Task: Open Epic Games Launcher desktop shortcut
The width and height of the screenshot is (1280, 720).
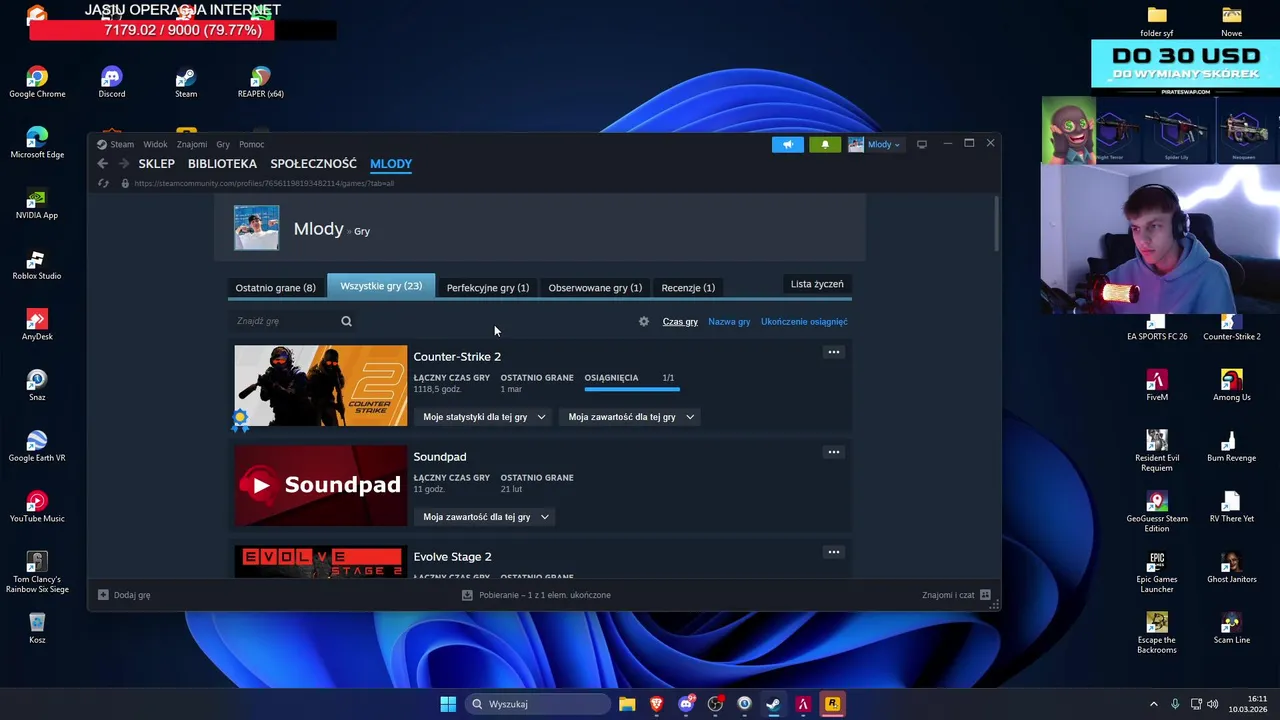Action: coord(1157,573)
